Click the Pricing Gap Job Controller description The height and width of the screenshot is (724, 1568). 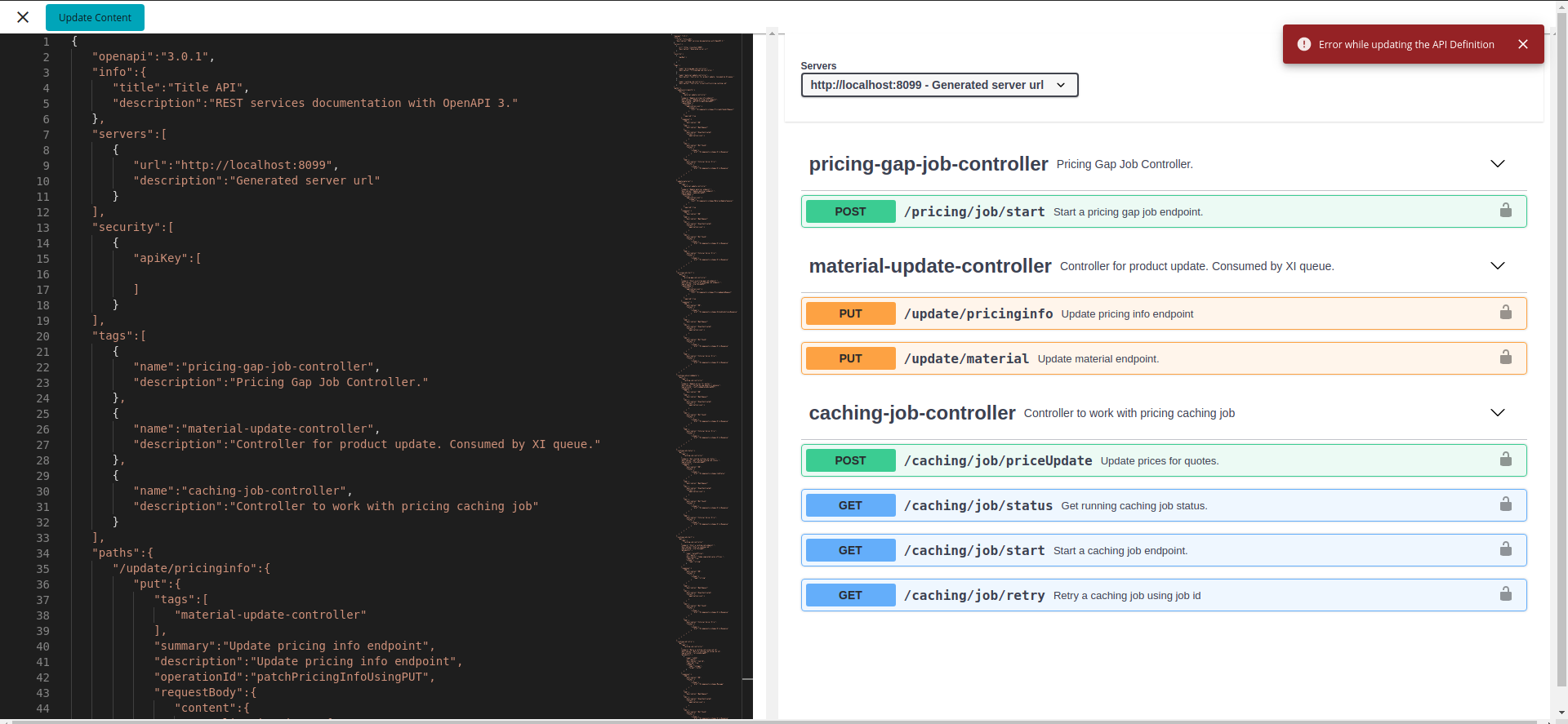pos(1125,164)
